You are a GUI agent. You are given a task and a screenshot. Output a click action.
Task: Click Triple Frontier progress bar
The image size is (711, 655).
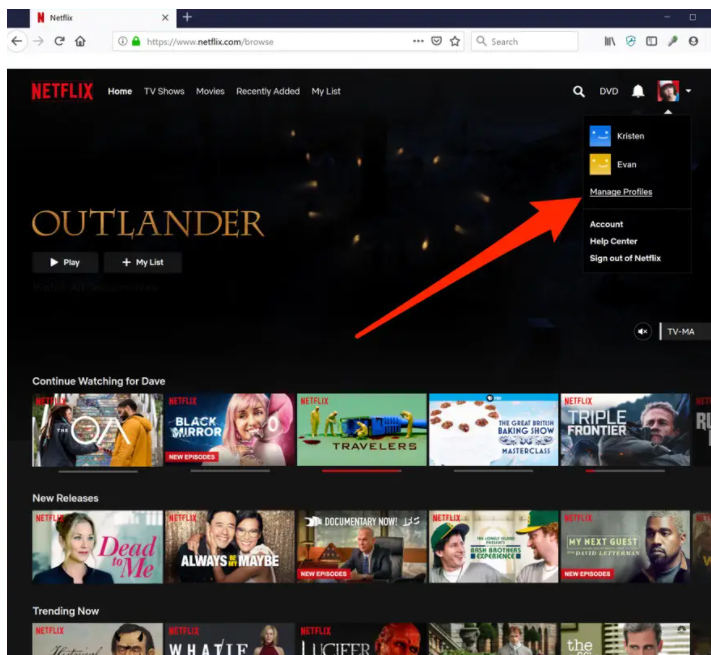pos(625,471)
